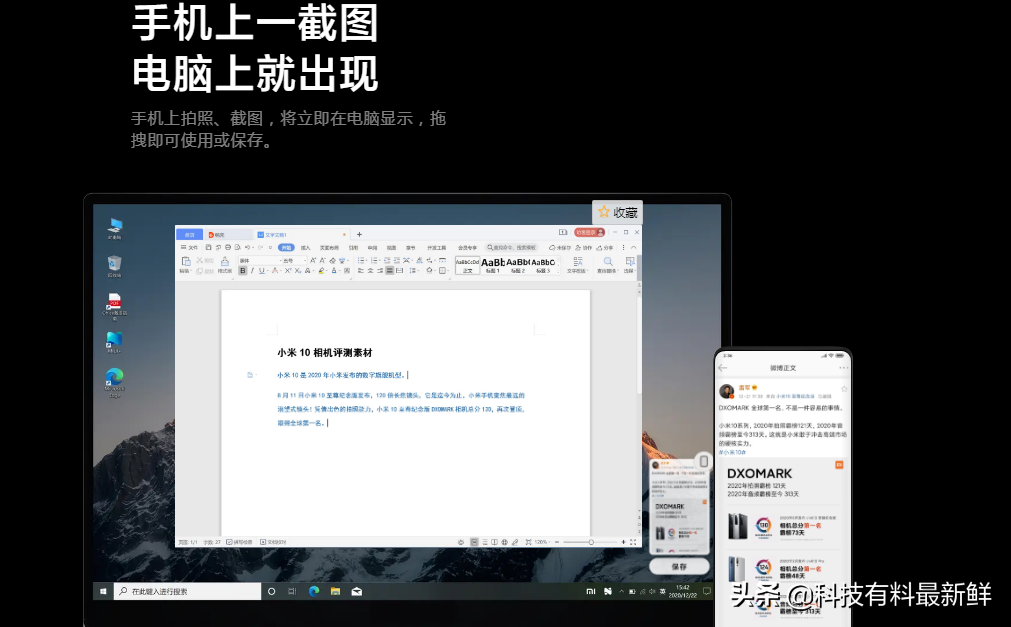Click the 分享 share button
The height and width of the screenshot is (627, 1011).
click(605, 248)
